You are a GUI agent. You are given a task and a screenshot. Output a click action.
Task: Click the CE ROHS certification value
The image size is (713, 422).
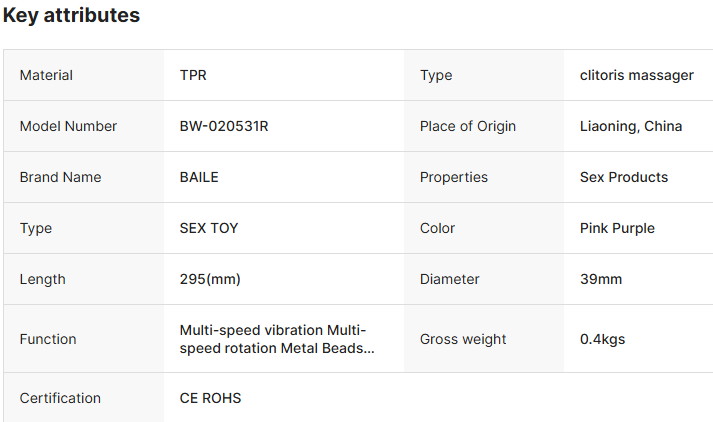coord(210,398)
